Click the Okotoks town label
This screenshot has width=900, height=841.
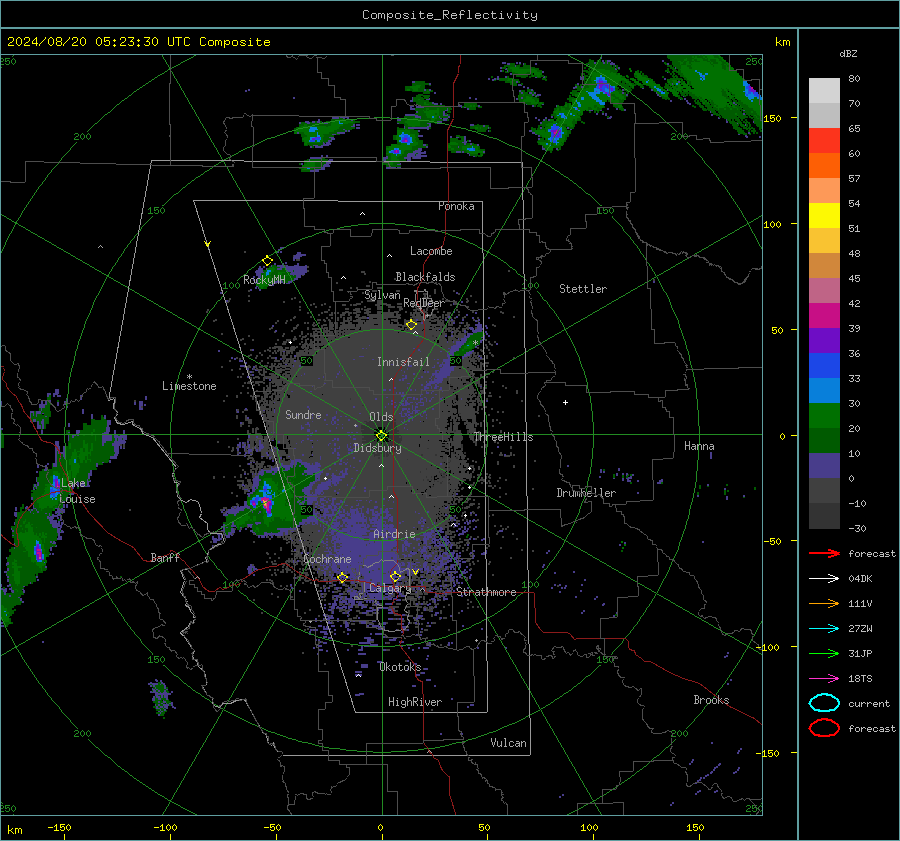click(400, 666)
